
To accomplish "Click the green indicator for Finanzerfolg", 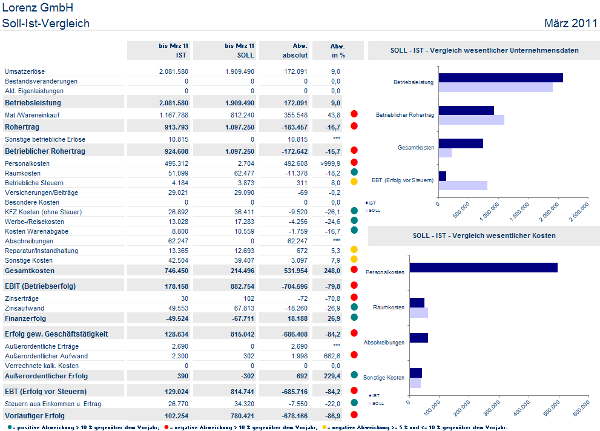I will coord(354,317).
